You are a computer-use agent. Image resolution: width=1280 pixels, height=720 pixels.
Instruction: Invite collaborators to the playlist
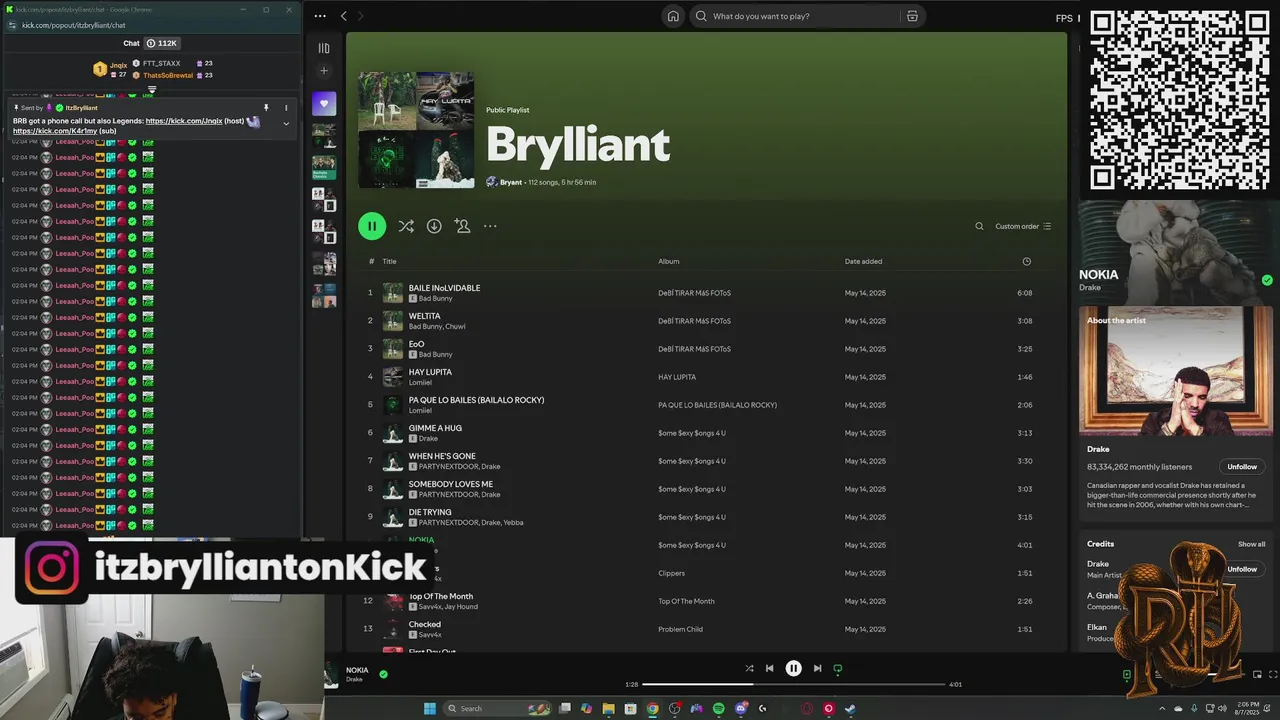tap(462, 226)
